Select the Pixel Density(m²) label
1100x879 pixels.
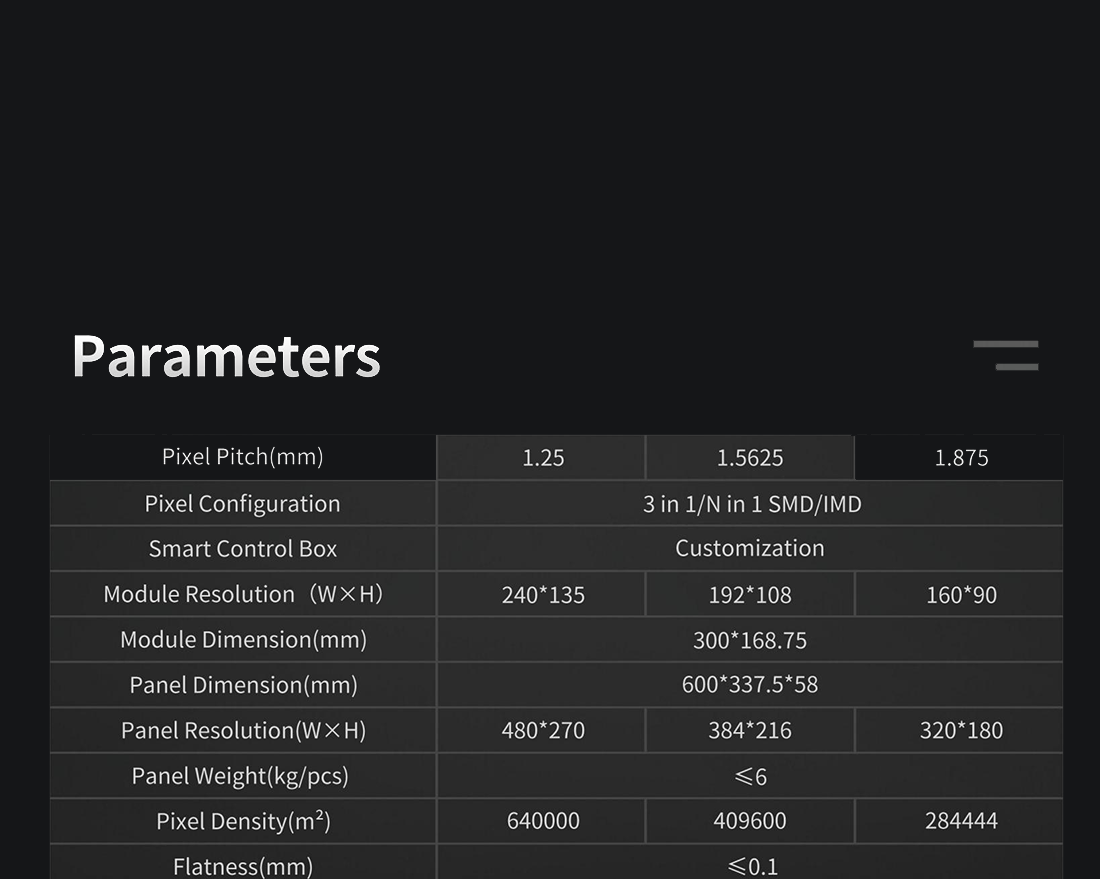coord(243,821)
